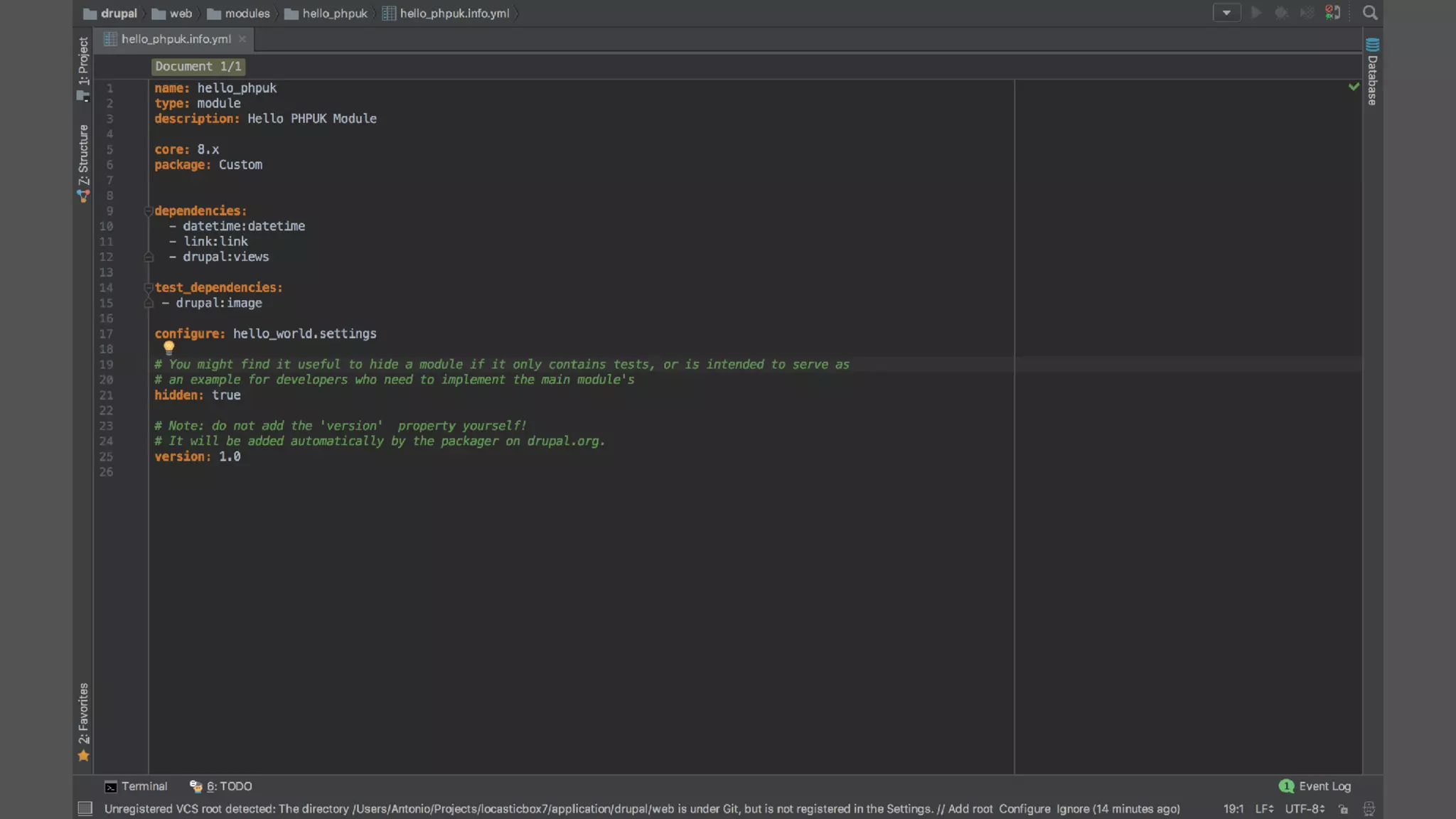Open the TODO tool window tab
The image size is (1456, 819).
click(221, 786)
